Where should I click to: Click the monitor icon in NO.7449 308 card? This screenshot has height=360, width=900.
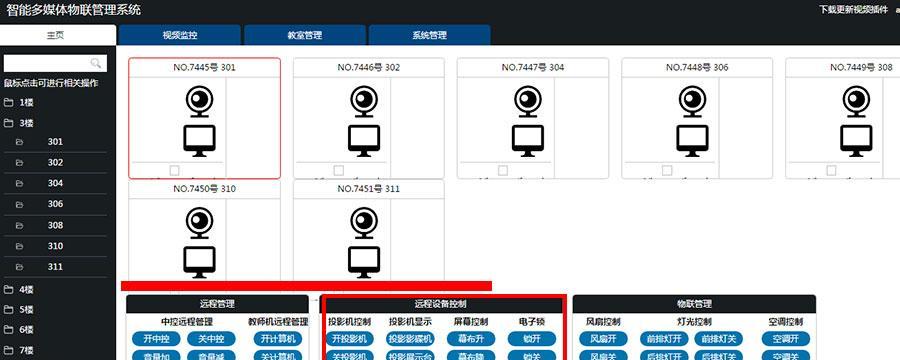tap(856, 141)
